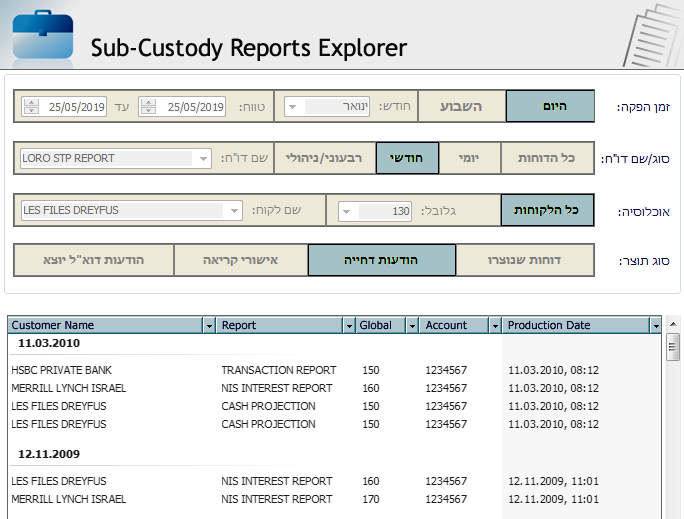
Task: Click the חודשי report type button
Action: [407, 158]
